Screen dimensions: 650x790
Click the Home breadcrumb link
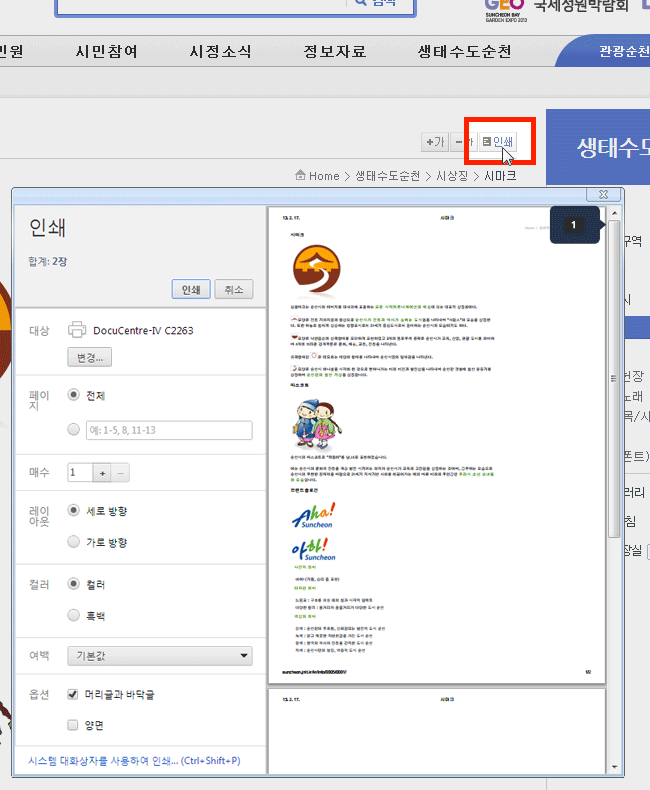324,176
